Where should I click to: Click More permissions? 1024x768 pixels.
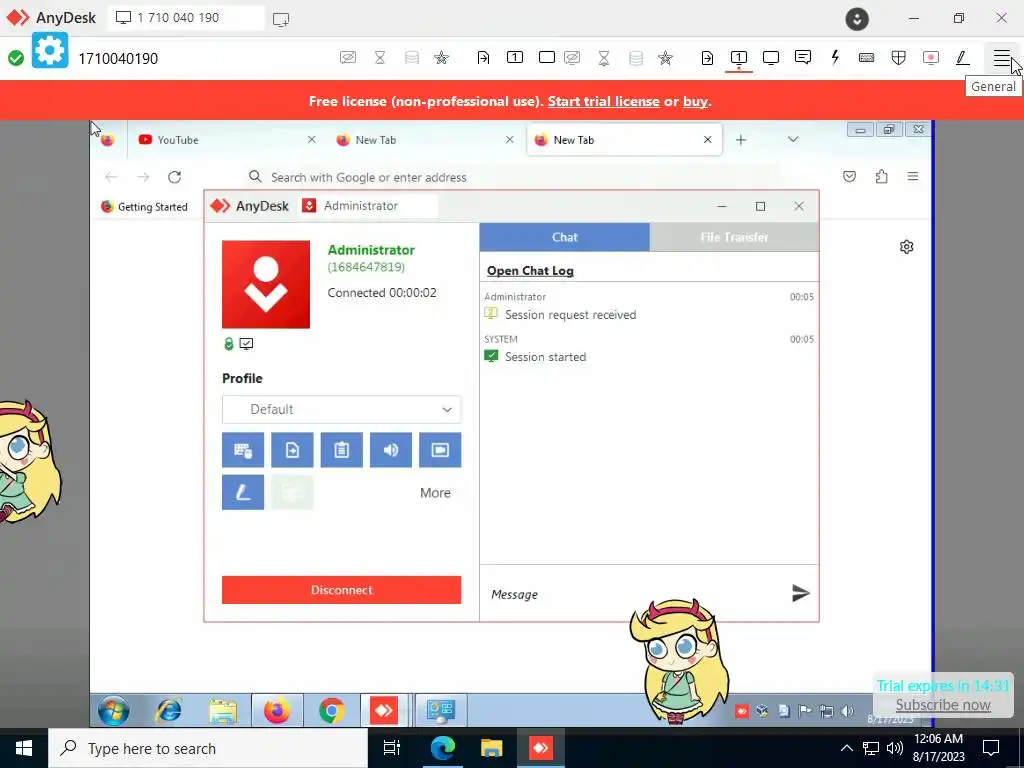435,493
